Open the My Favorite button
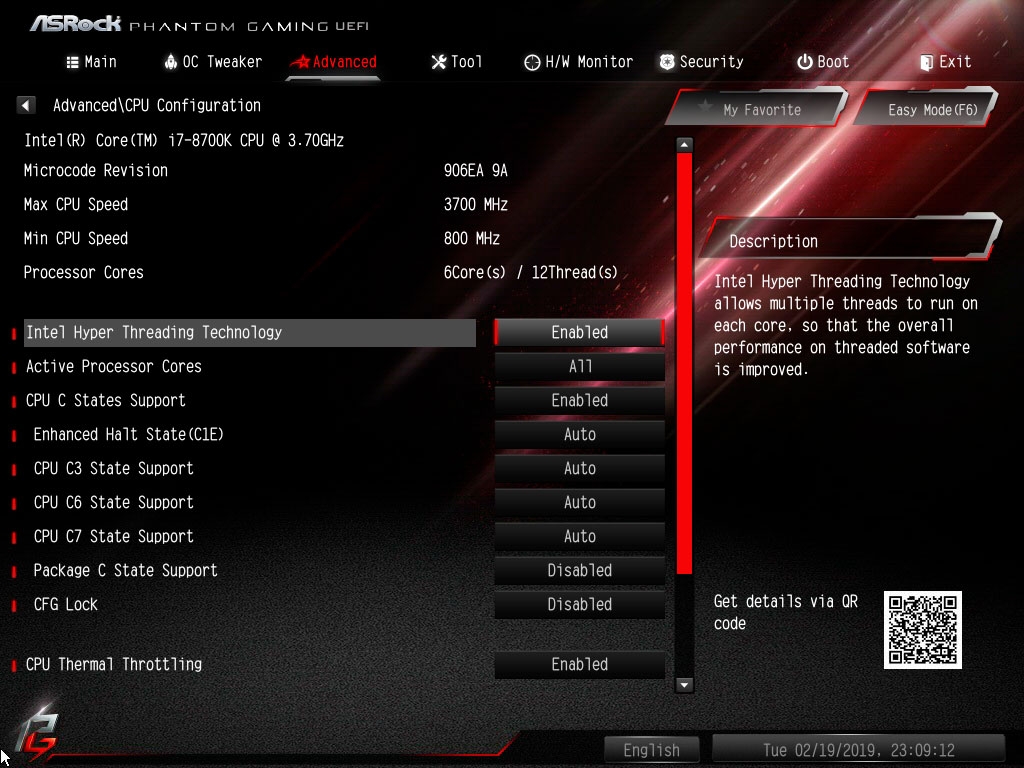The width and height of the screenshot is (1024, 768). (758, 108)
